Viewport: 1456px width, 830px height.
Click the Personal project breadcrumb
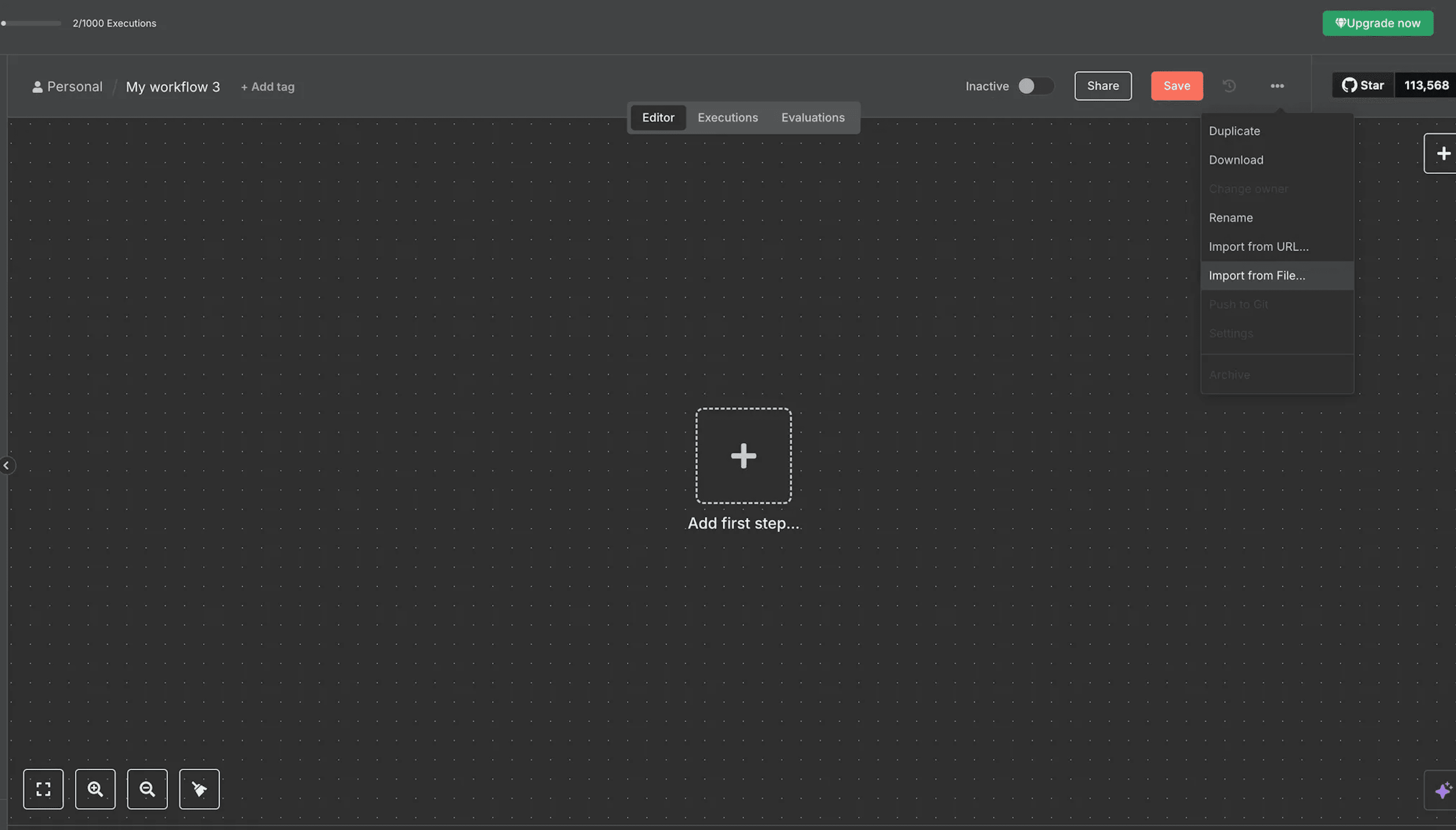coord(68,87)
